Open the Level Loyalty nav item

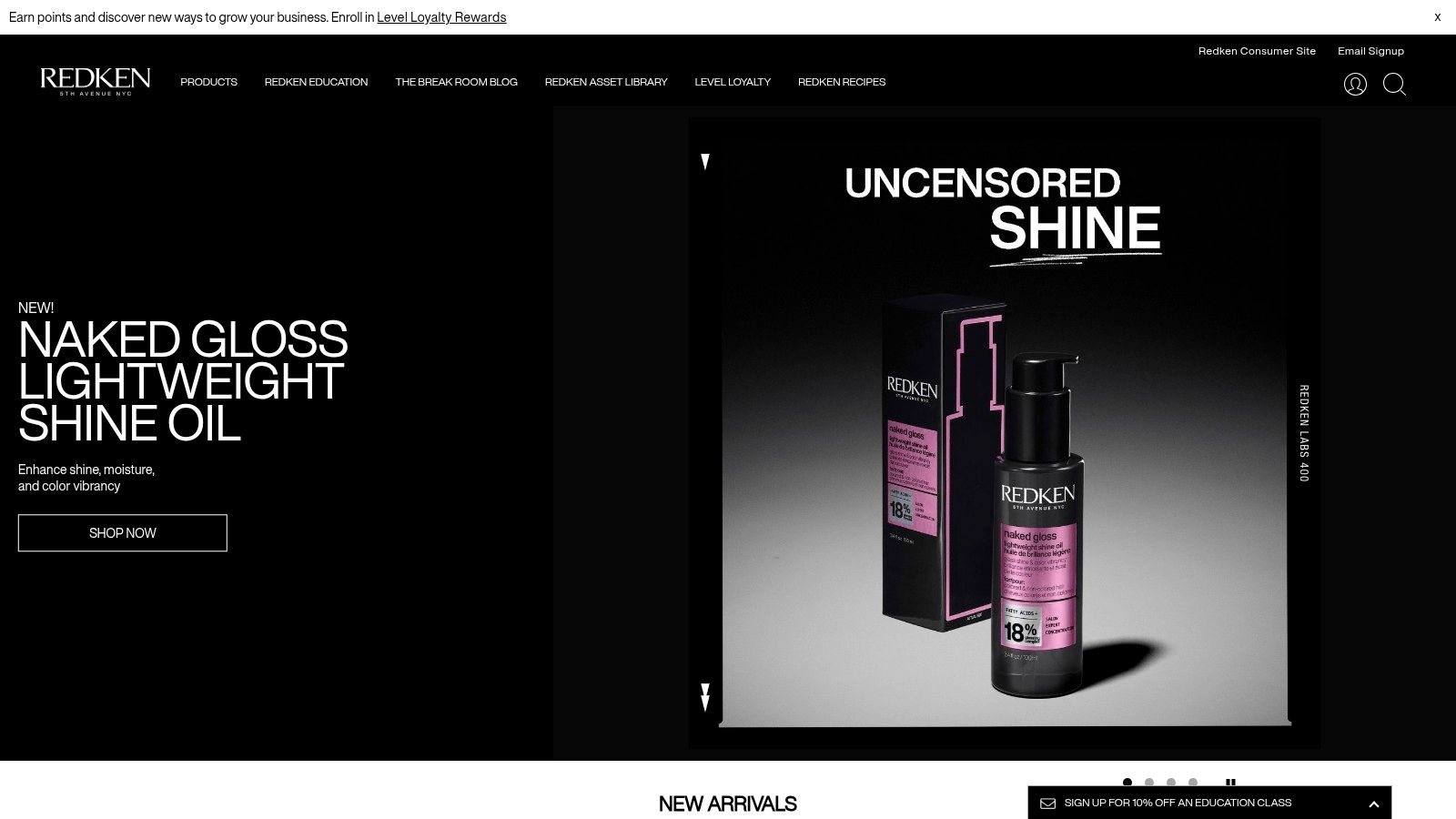click(733, 82)
